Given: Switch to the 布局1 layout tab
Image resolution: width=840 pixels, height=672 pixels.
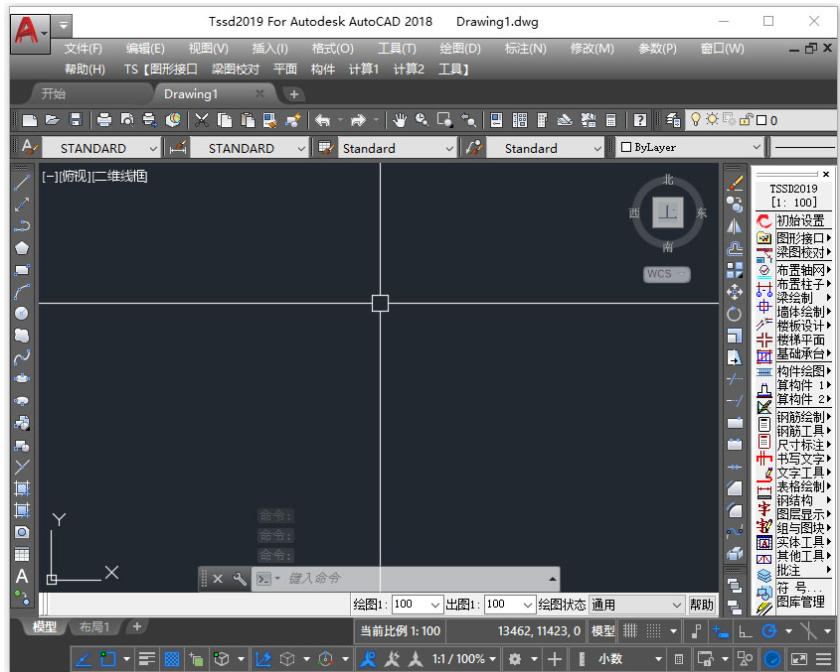Looking at the screenshot, I should [x=94, y=627].
